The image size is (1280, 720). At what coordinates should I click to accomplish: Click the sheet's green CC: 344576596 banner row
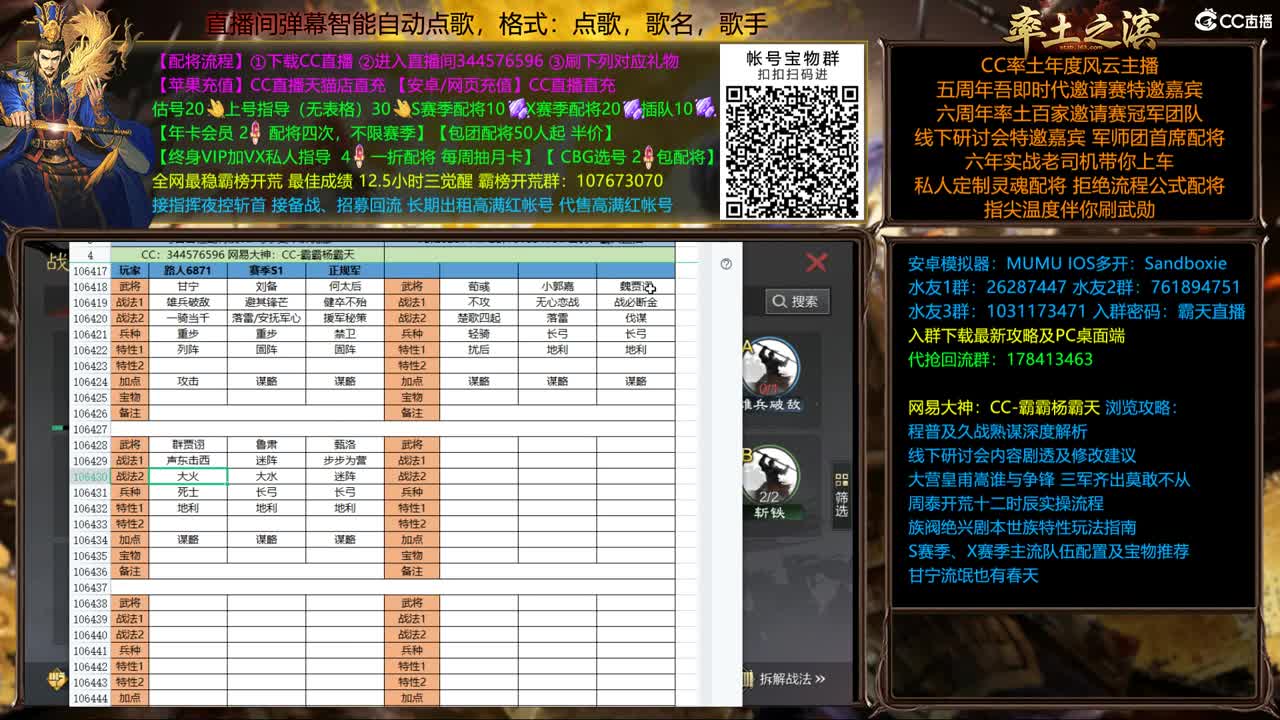tap(247, 256)
